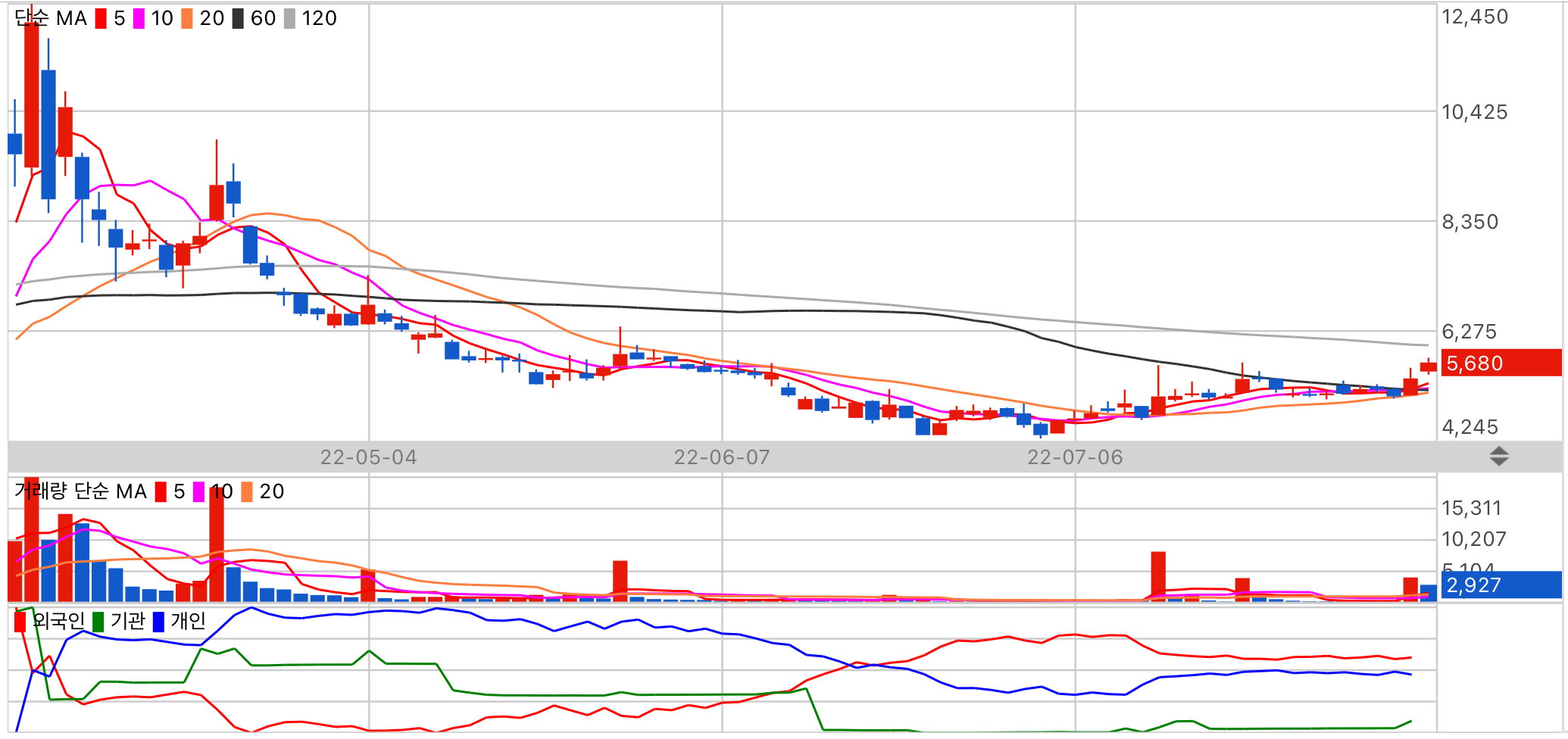This screenshot has width=1568, height=739.
Task: Click the orange 20-day MA legend swatch
Action: click(x=187, y=19)
